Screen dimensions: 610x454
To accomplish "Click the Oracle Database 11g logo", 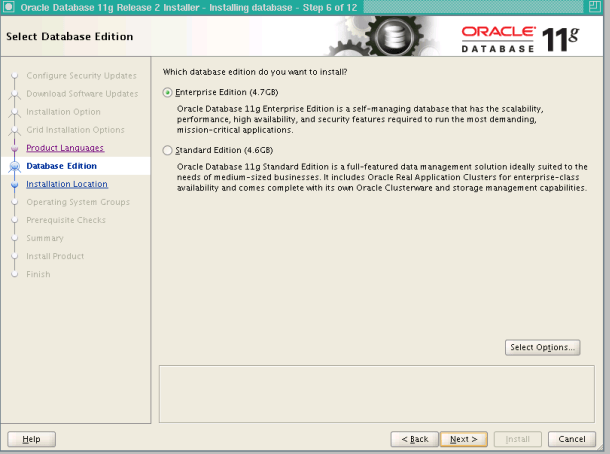I will tap(520, 39).
